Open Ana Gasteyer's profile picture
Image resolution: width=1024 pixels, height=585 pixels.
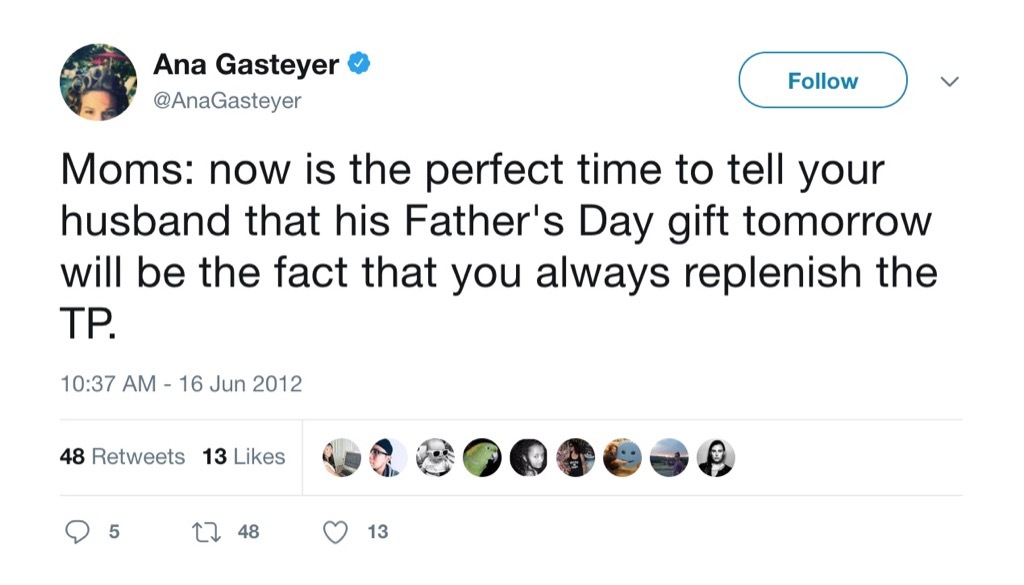pos(99,80)
